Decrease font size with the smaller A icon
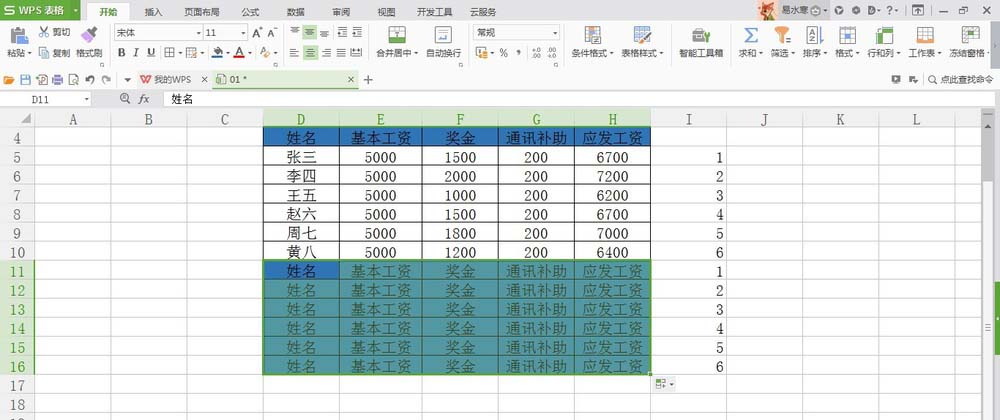 click(x=272, y=33)
